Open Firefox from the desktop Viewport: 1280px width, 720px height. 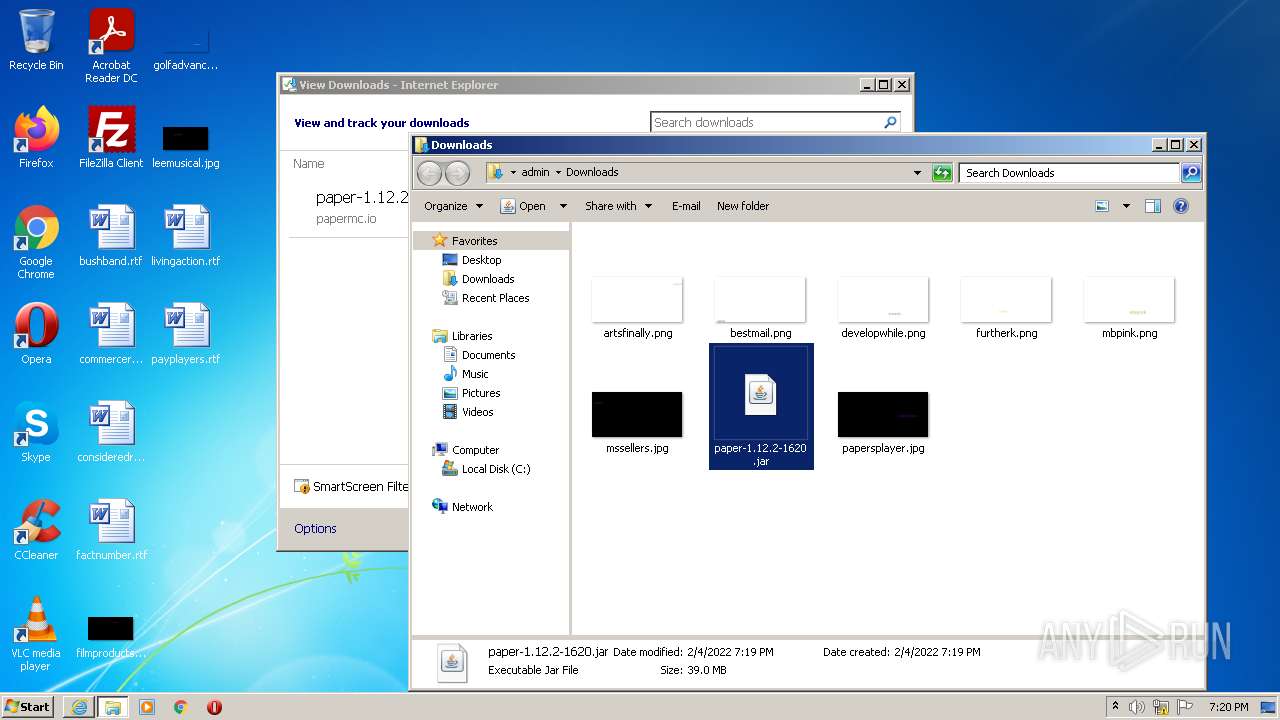point(36,137)
